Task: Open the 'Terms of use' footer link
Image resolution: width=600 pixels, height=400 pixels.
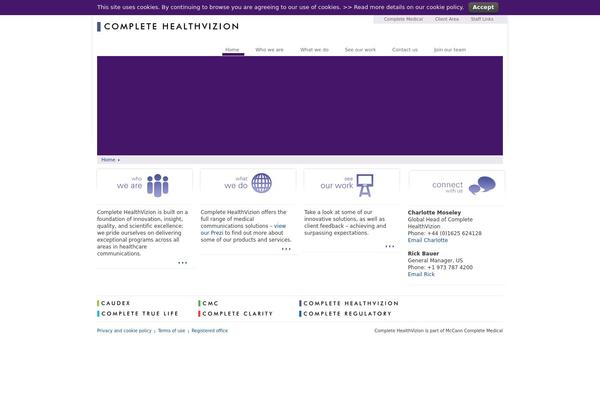Action: (x=171, y=331)
